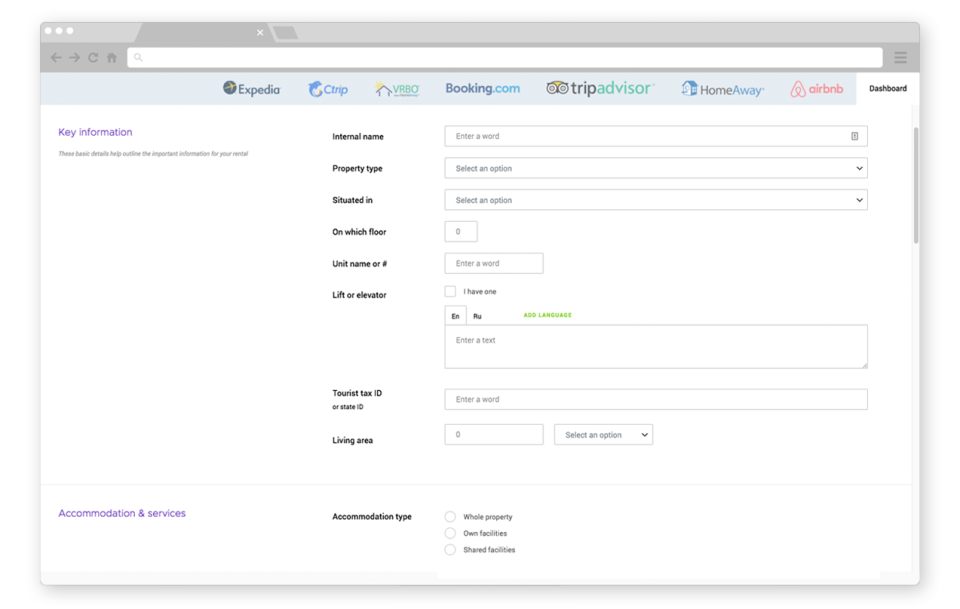This screenshot has height=609, width=960.
Task: Click the browser address bar
Action: click(x=504, y=58)
